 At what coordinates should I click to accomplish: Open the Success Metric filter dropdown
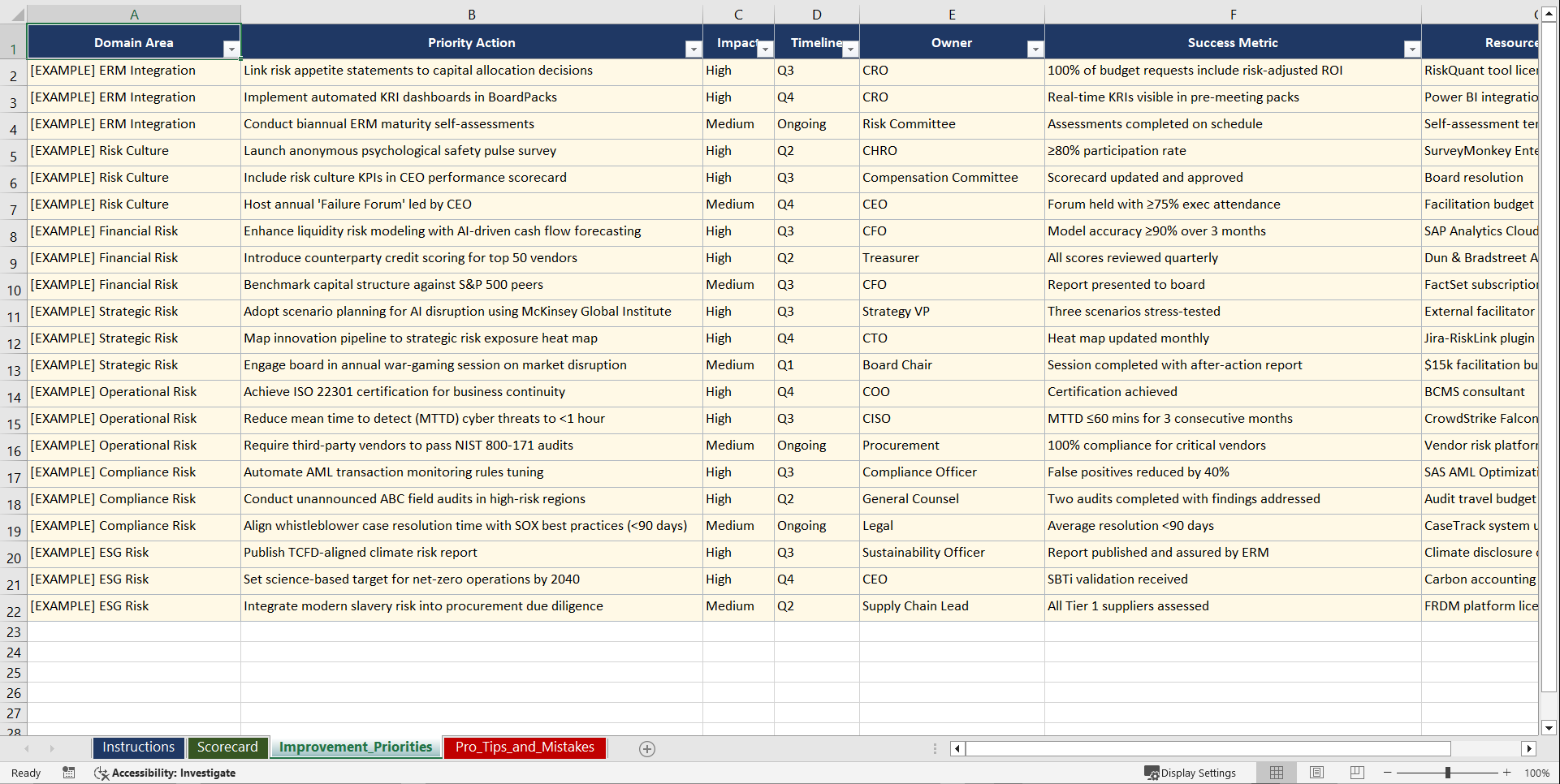pos(1413,49)
